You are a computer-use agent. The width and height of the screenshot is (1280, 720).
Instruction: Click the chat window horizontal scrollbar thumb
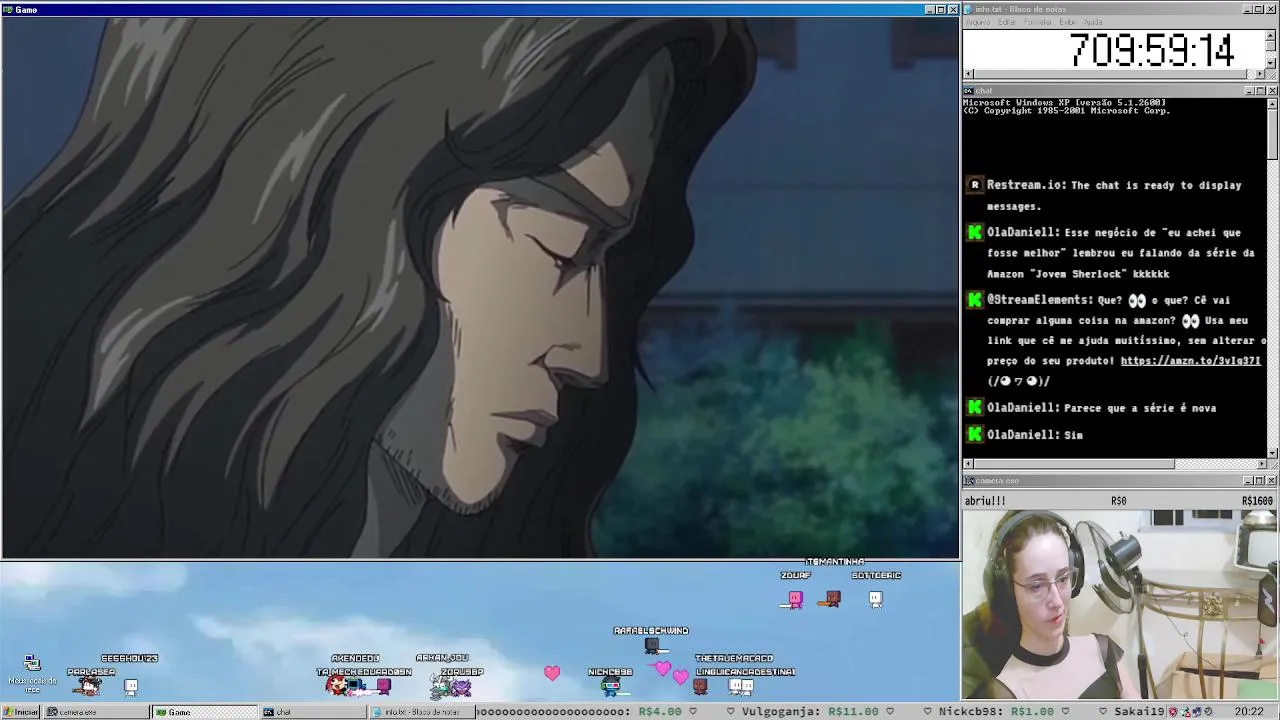pyautogui.click(x=1074, y=464)
